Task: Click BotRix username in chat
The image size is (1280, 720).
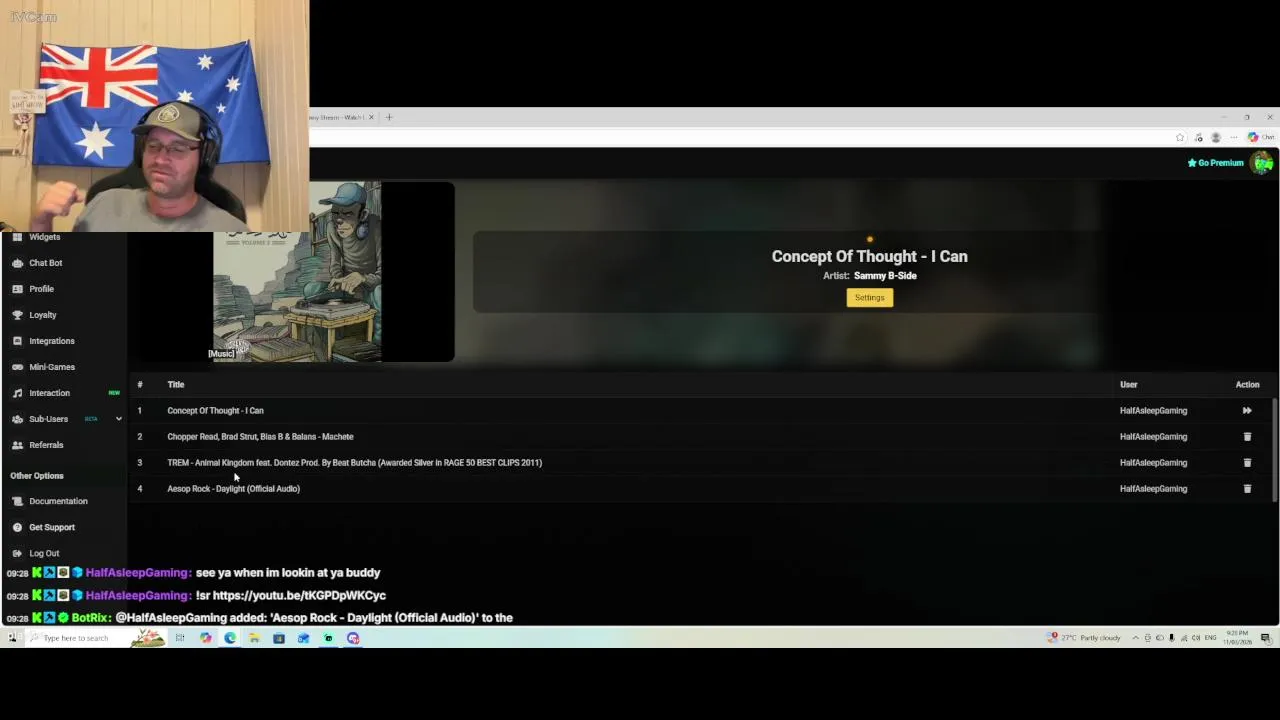Action: [x=90, y=618]
